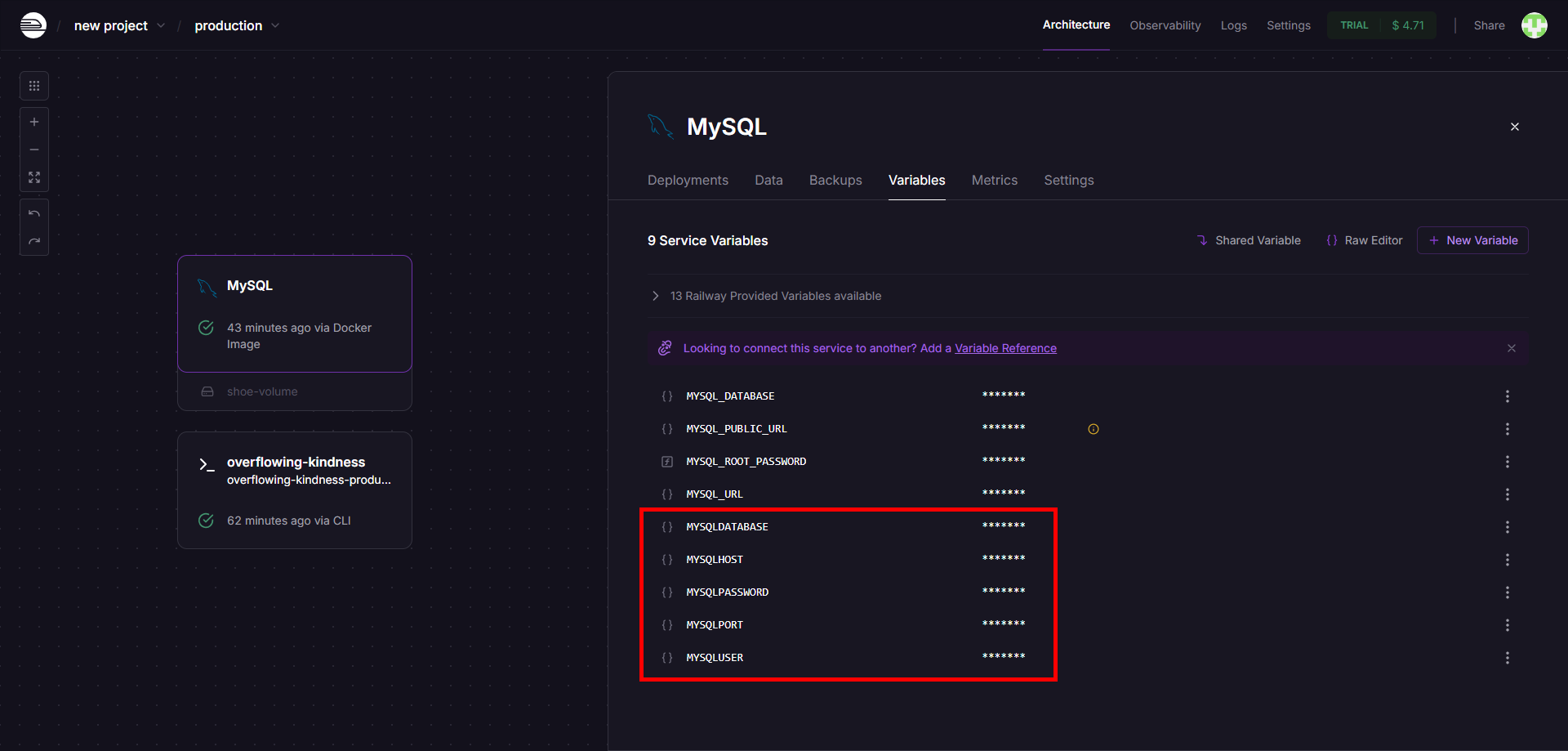Click the New Variable button
This screenshot has height=751, width=1568.
1472,240
